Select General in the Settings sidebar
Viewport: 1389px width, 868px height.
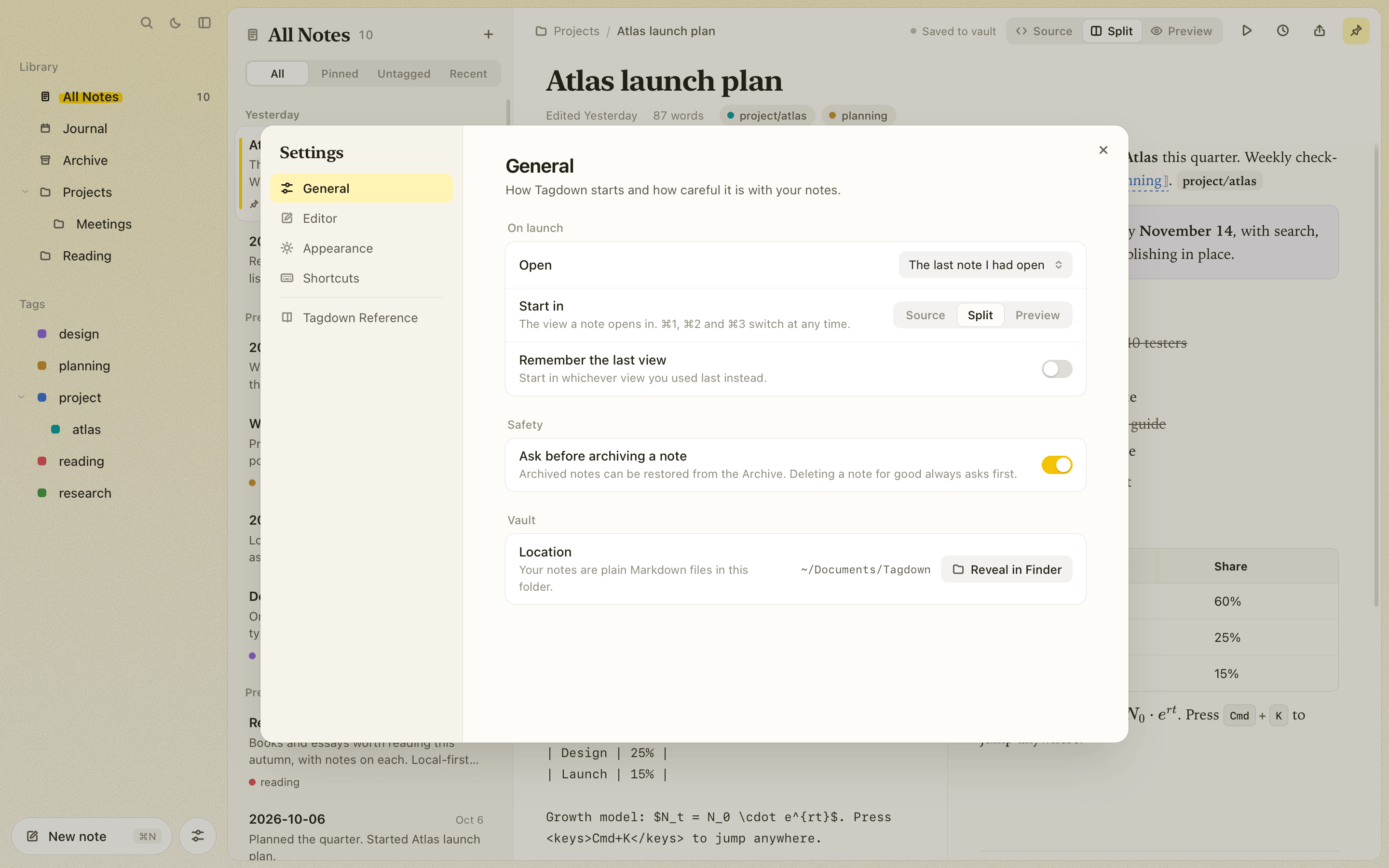click(x=361, y=188)
